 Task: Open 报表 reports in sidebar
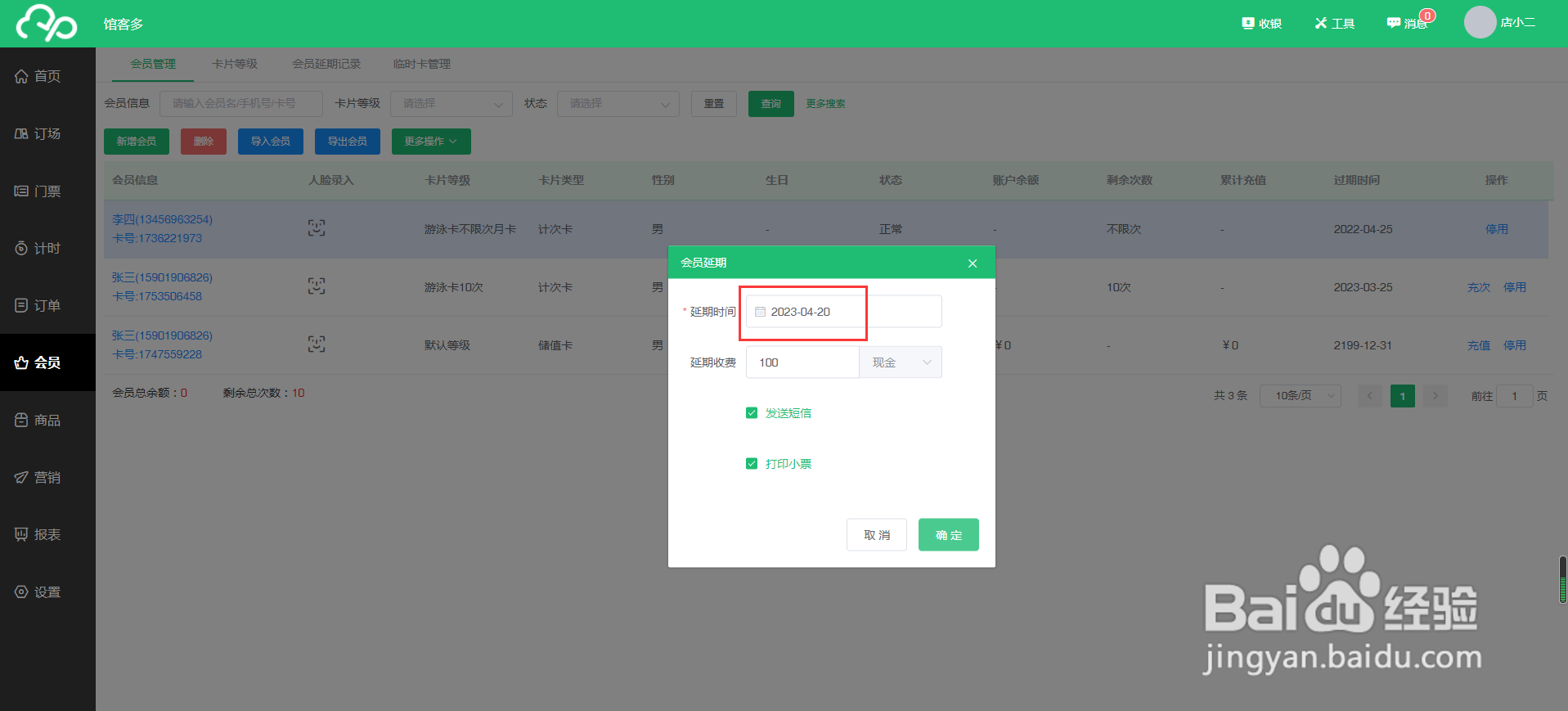coord(47,534)
